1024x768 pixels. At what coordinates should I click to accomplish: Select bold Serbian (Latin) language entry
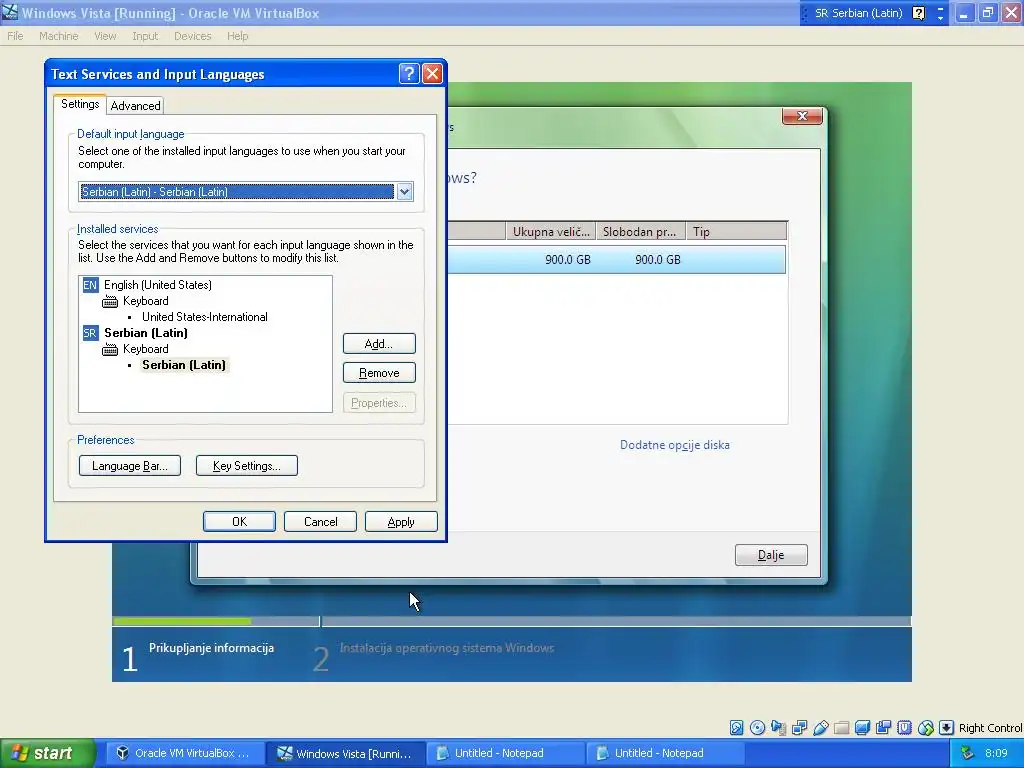point(146,333)
